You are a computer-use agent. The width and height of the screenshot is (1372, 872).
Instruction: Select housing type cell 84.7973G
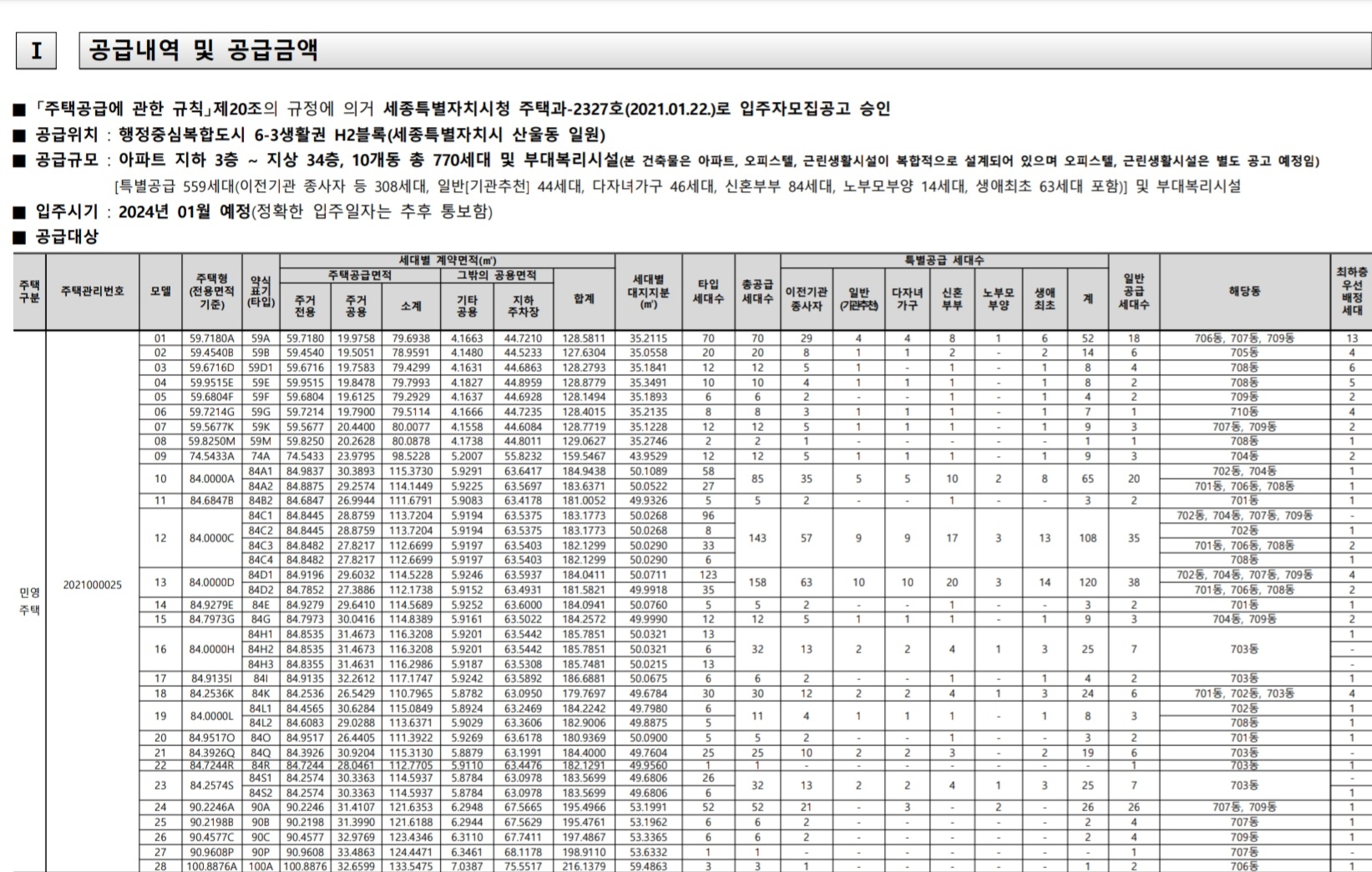click(x=212, y=619)
